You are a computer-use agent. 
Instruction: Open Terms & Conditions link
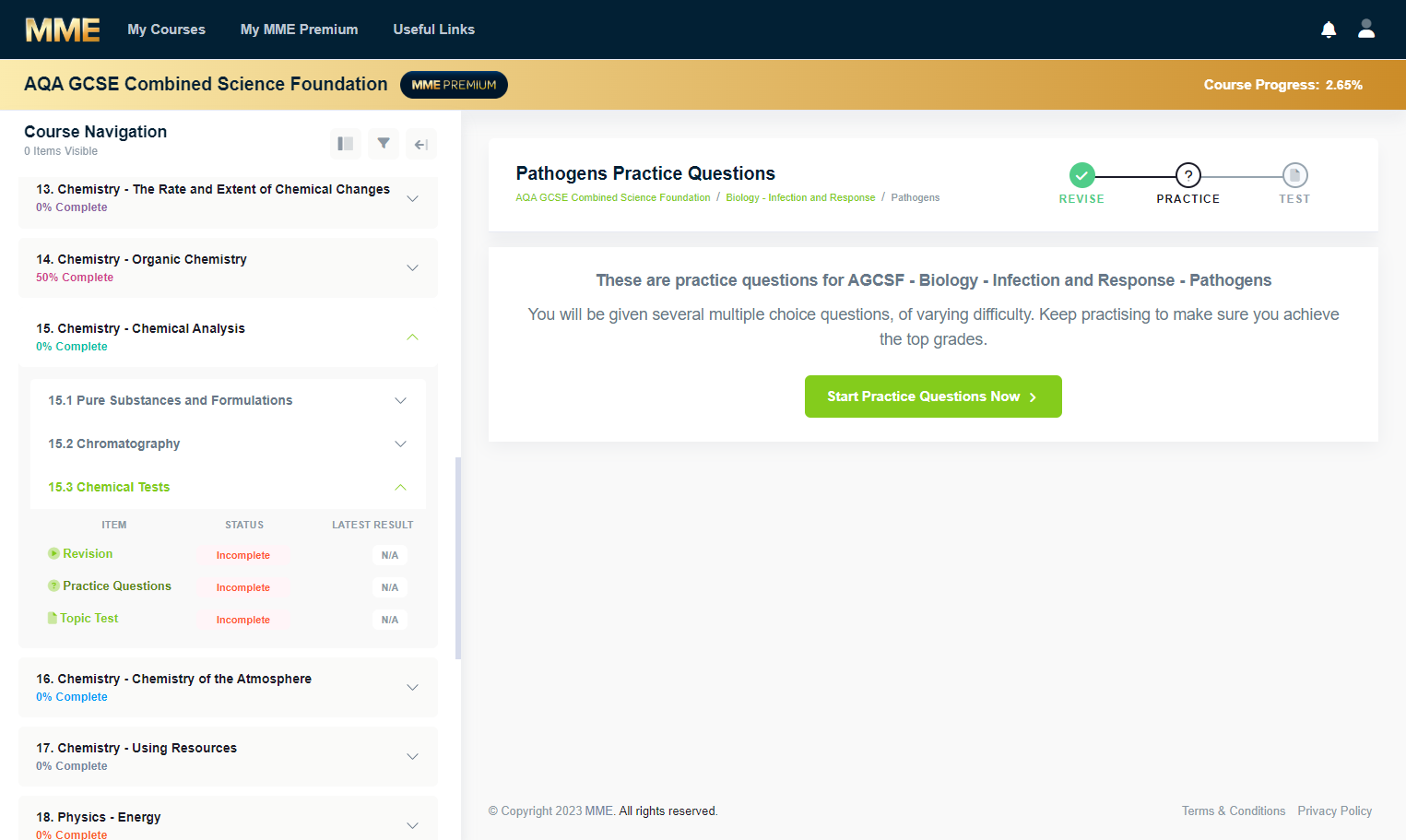click(x=1234, y=810)
